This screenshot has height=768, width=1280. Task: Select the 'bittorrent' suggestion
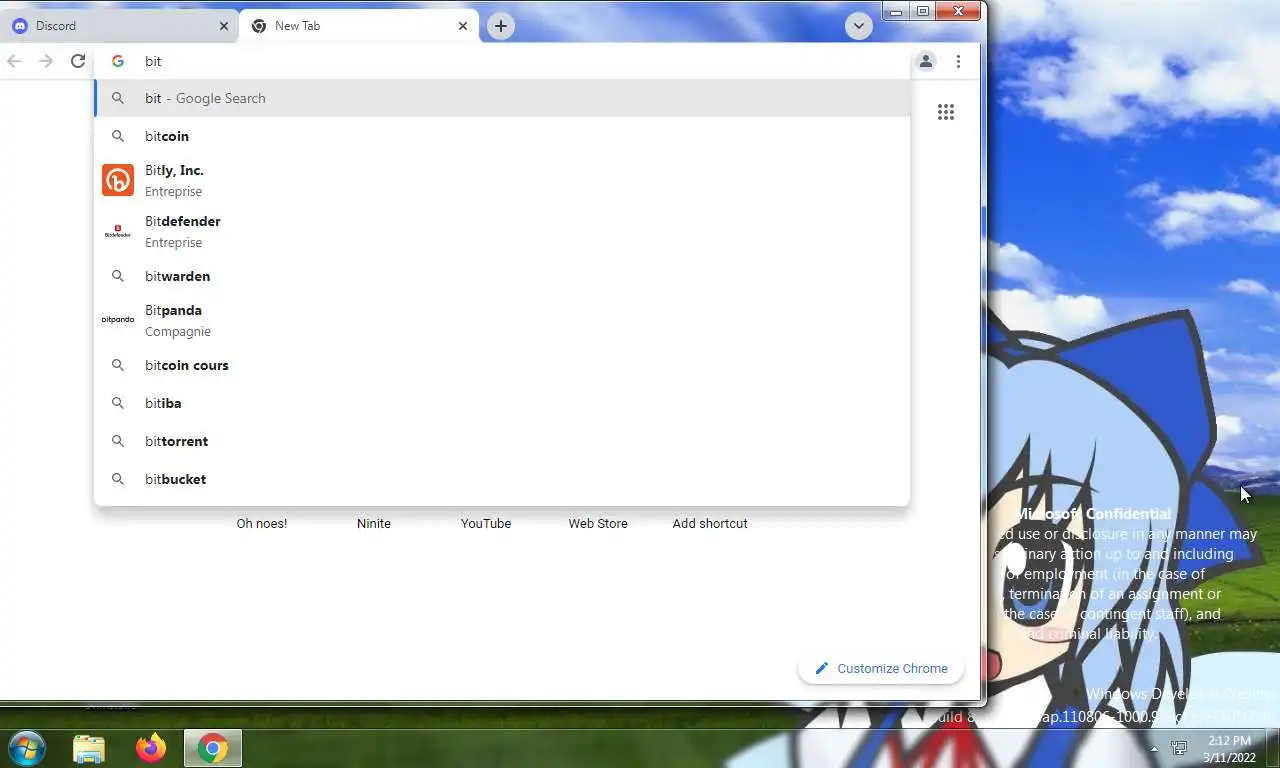tap(502, 441)
